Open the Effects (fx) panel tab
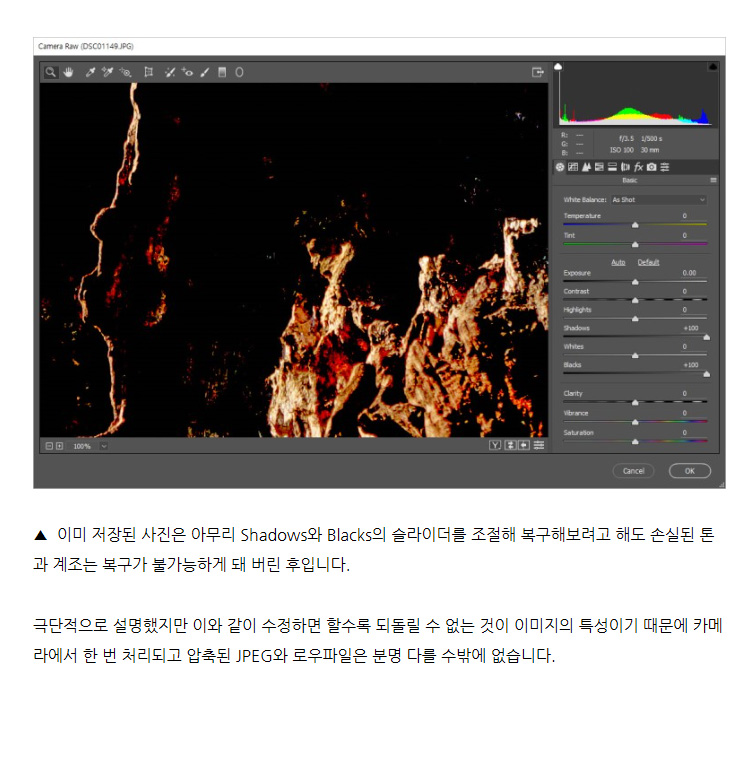The height and width of the screenshot is (758, 754). (638, 167)
